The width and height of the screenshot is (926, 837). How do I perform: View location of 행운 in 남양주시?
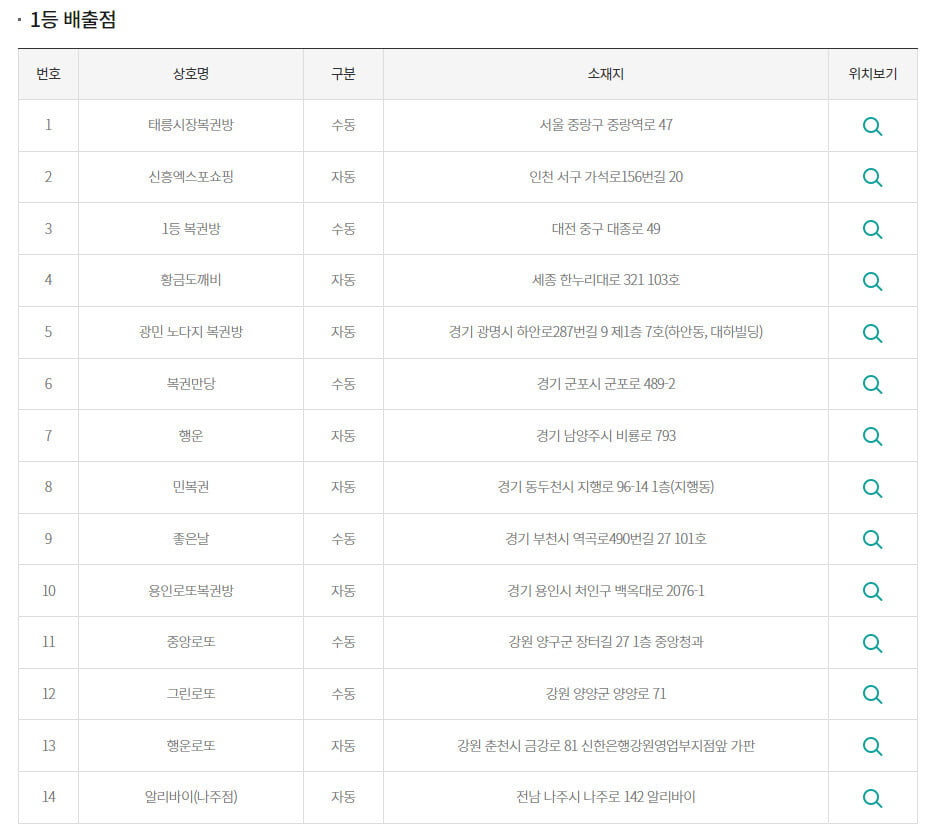(x=872, y=436)
